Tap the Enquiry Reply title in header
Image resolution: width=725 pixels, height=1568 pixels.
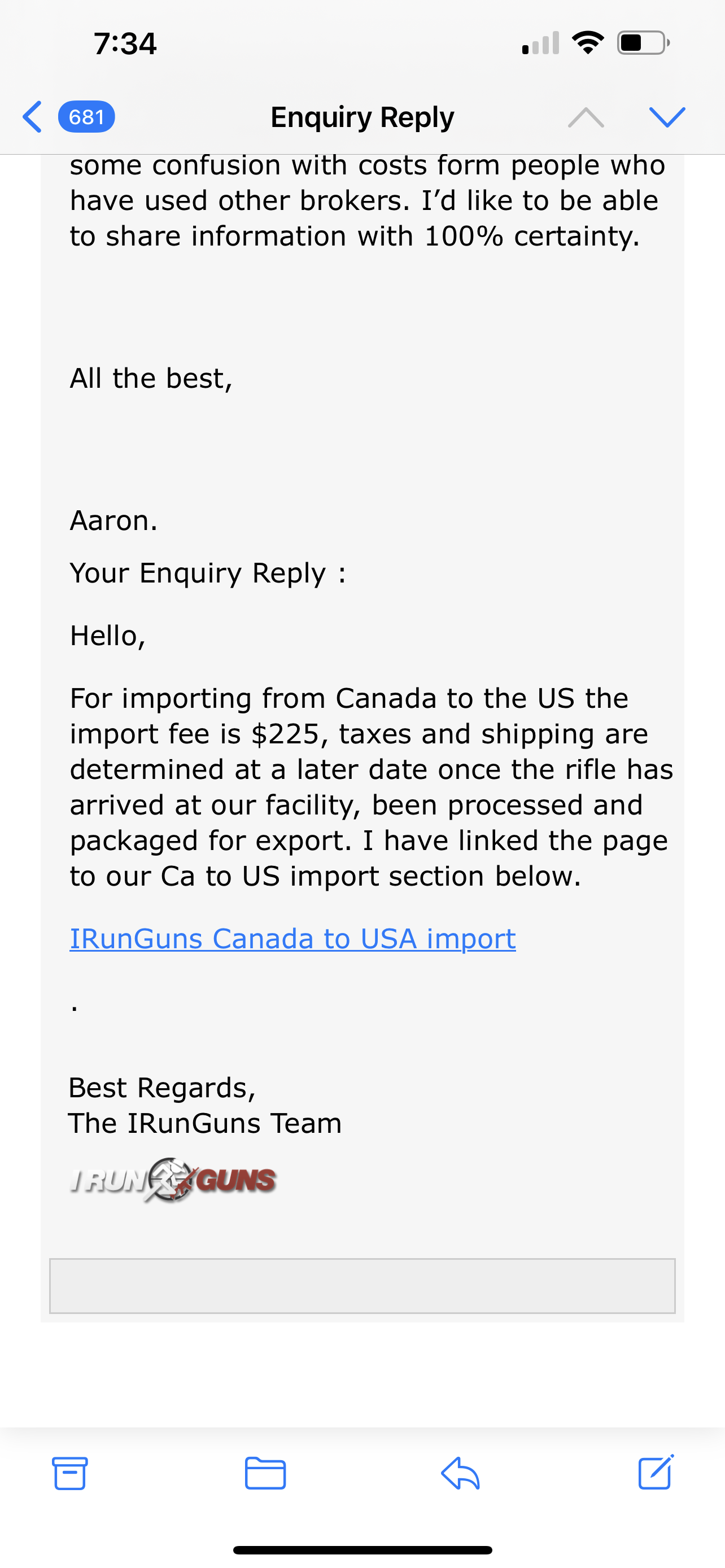(362, 117)
